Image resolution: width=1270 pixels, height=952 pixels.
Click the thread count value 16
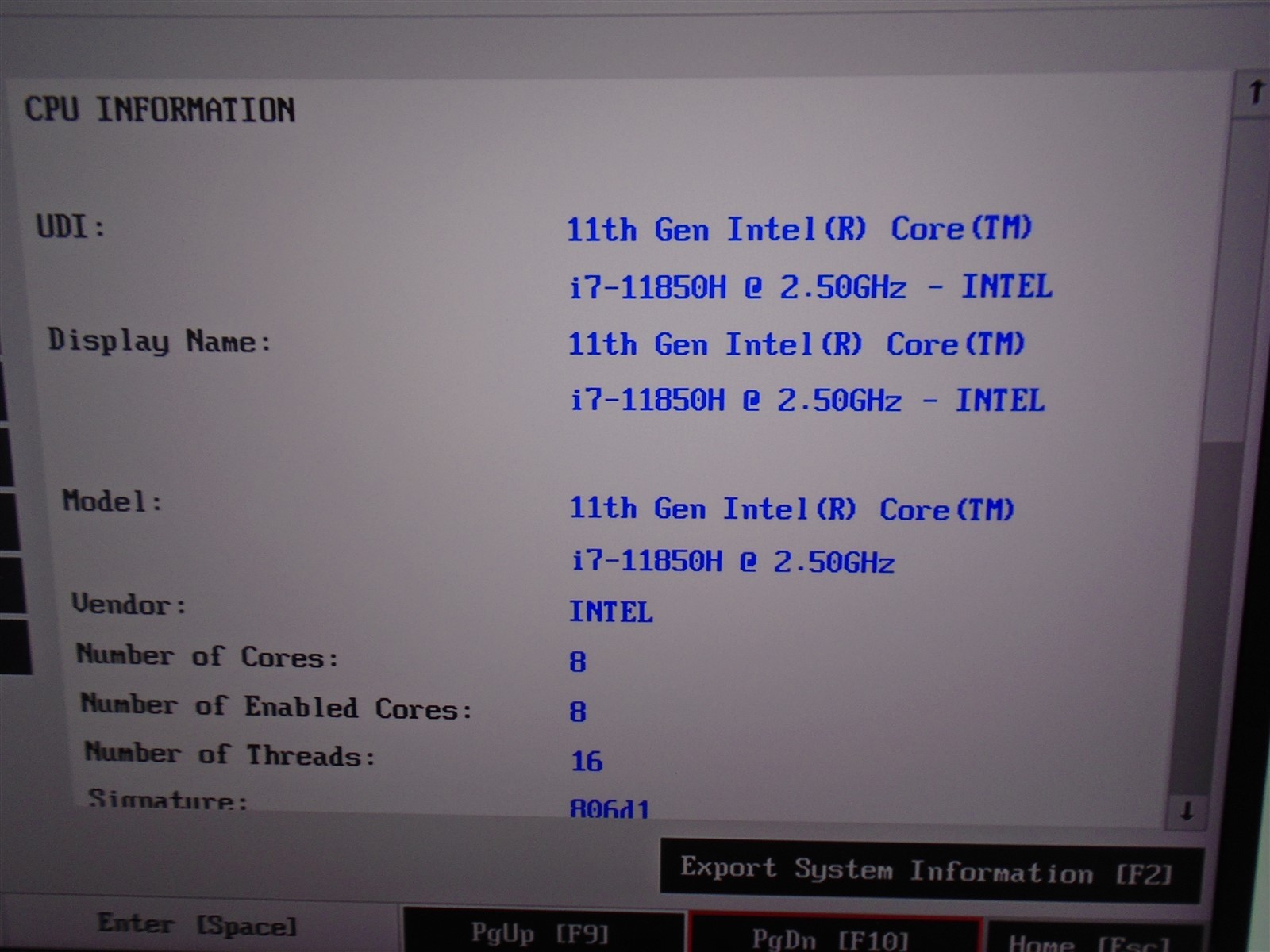tap(587, 761)
